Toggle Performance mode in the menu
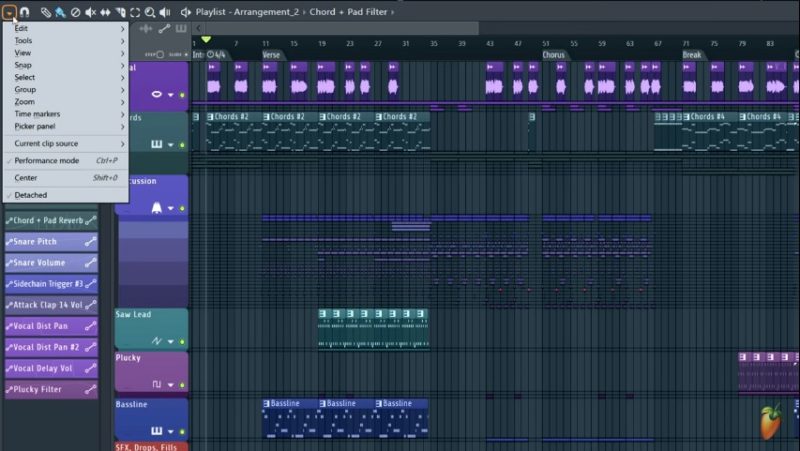The height and width of the screenshot is (451, 800). (66, 160)
